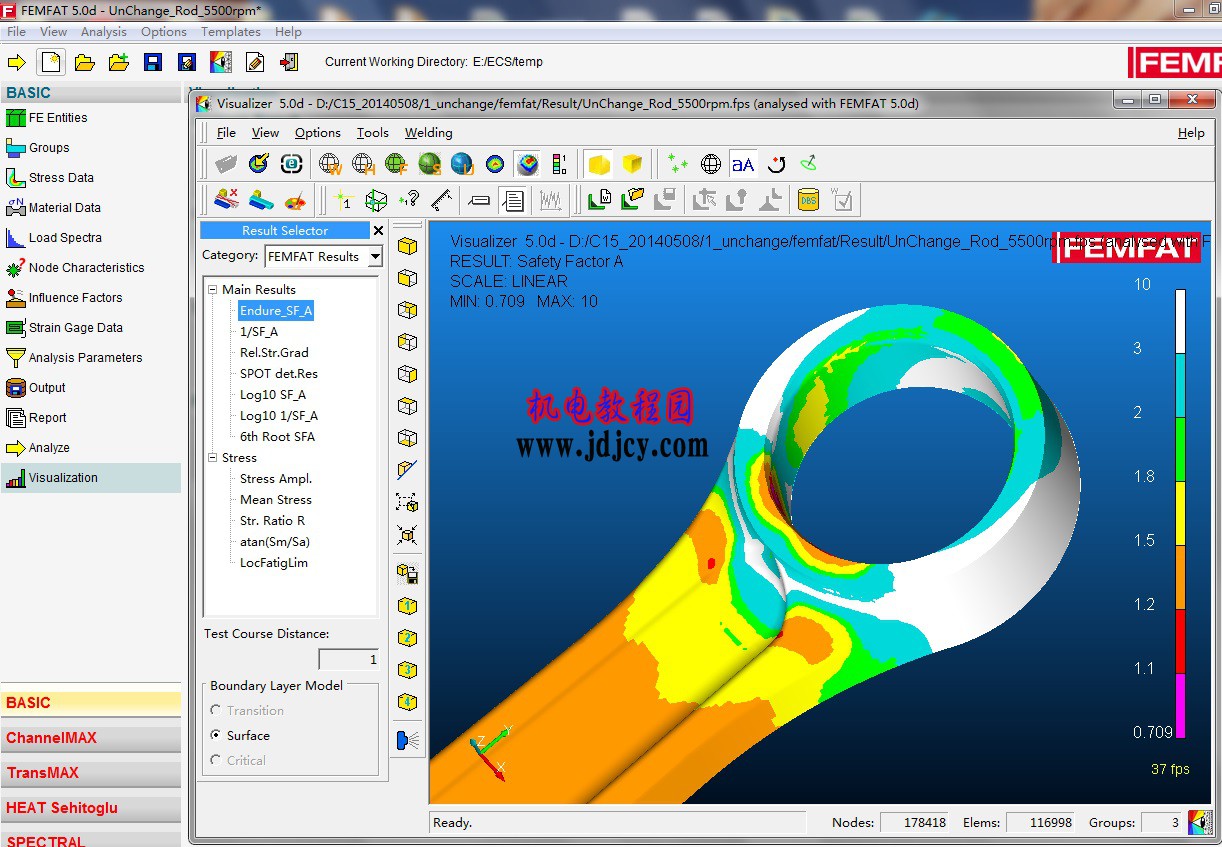The width and height of the screenshot is (1222, 847).
Task: Click the save disk icon in FEMFAT toolbar
Action: click(152, 62)
